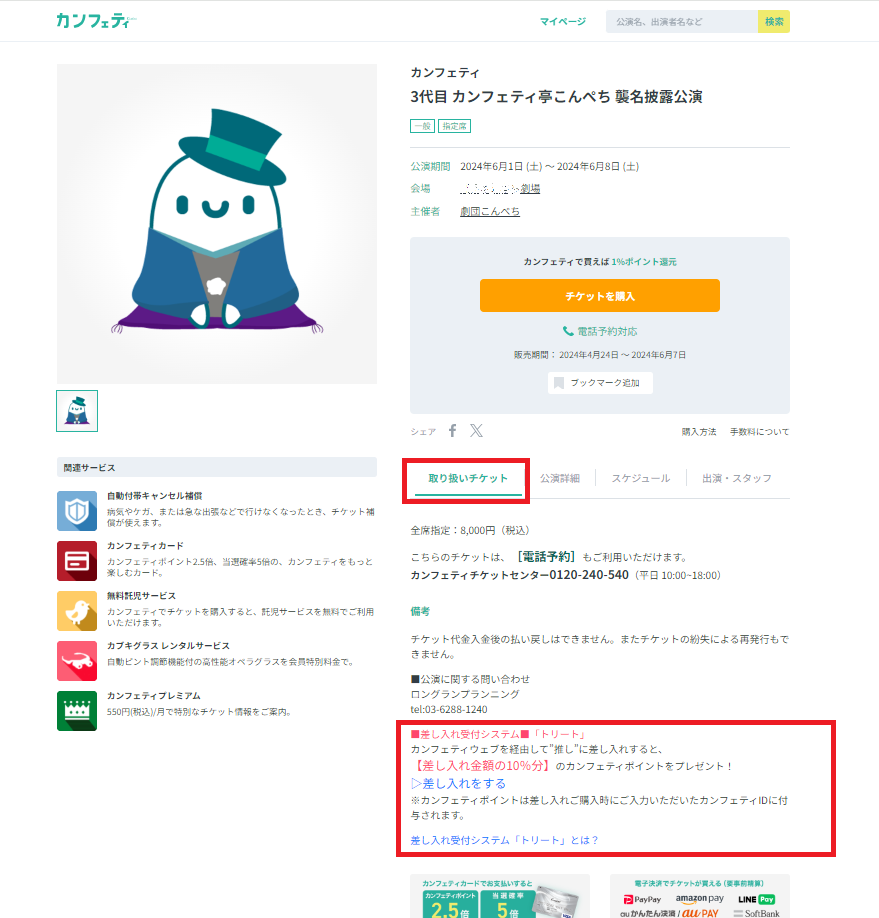The height and width of the screenshot is (918, 879).
Task: Click the X (Twitter) share icon
Action: click(476, 431)
